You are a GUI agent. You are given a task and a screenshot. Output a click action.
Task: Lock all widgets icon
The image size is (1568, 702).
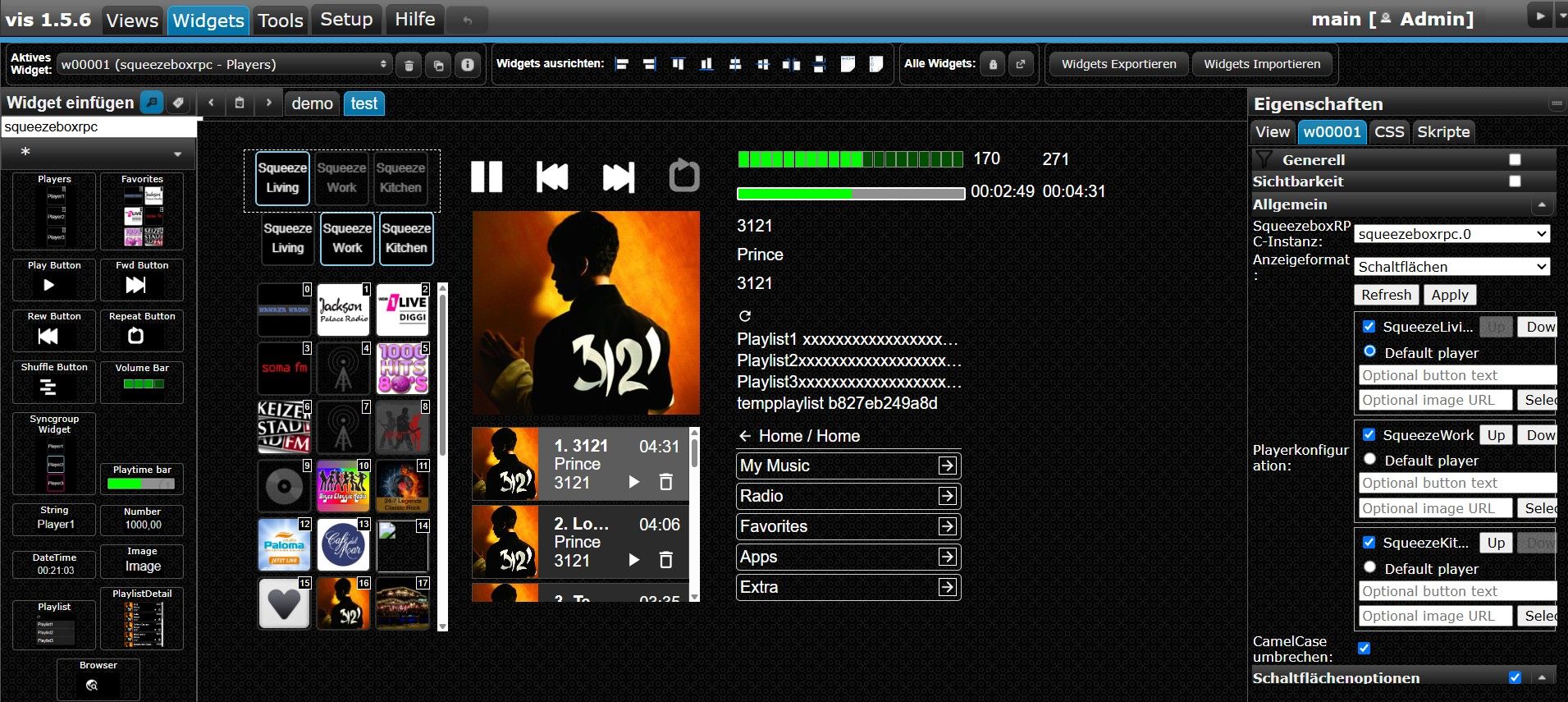coord(993,64)
